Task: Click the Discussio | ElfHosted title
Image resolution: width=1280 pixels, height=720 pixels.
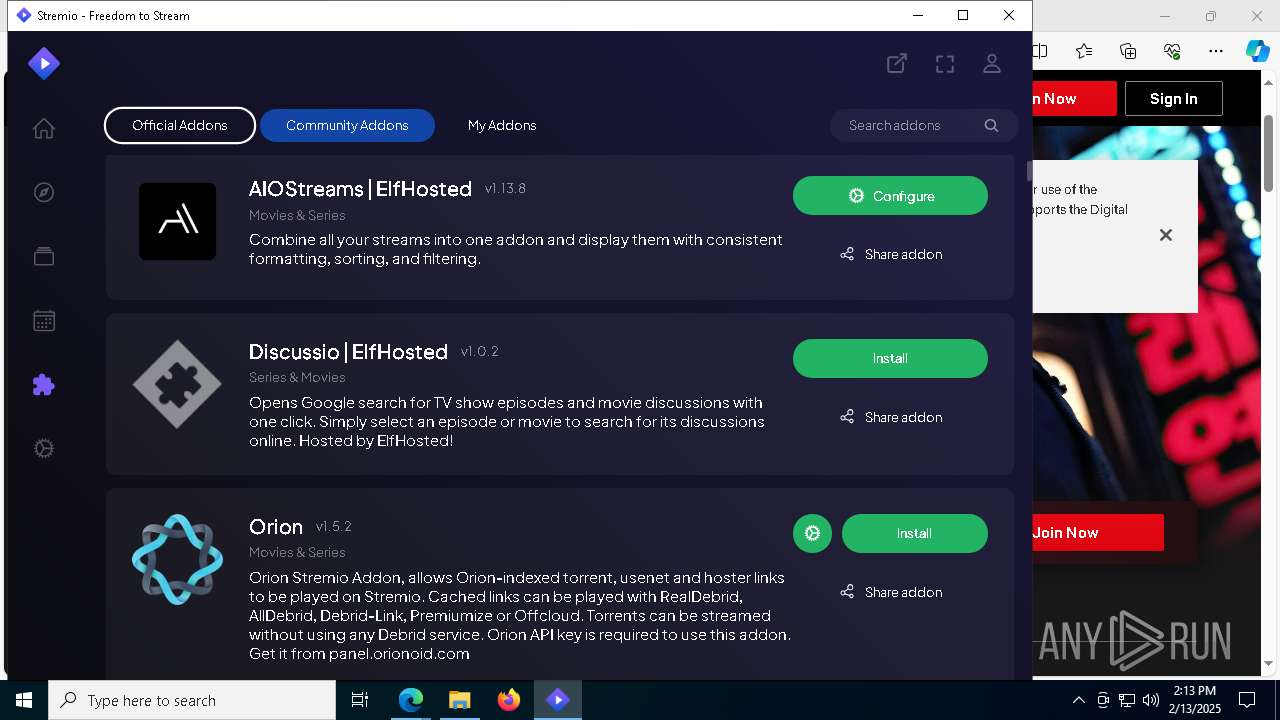Action: click(348, 352)
